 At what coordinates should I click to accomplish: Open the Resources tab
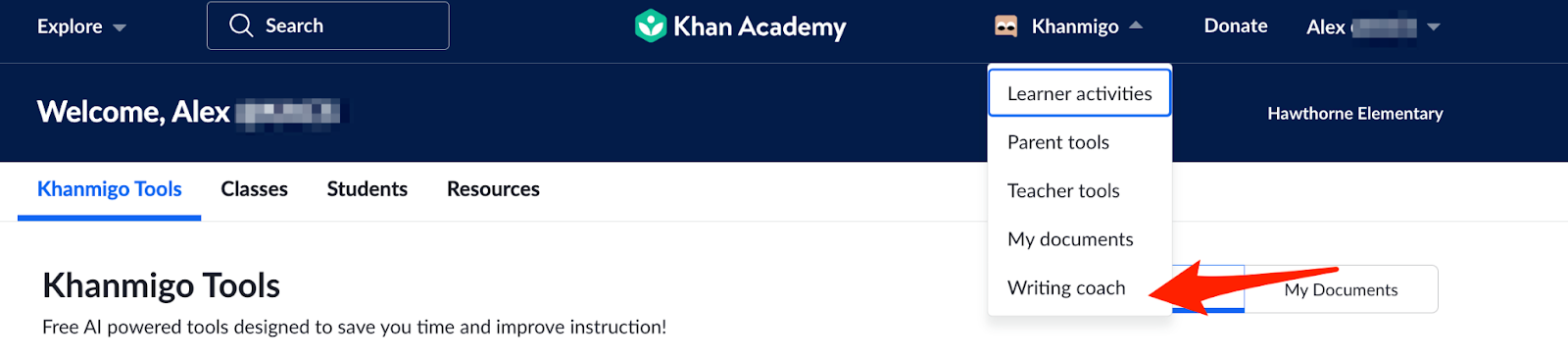click(493, 189)
